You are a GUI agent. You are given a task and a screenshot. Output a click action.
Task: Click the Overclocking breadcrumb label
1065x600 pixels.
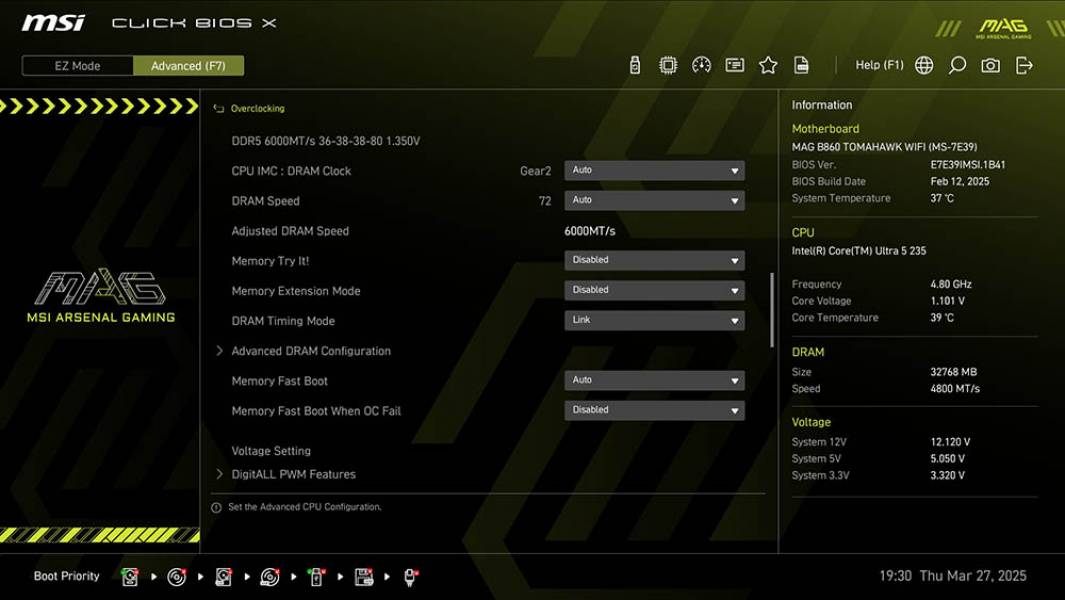257,109
